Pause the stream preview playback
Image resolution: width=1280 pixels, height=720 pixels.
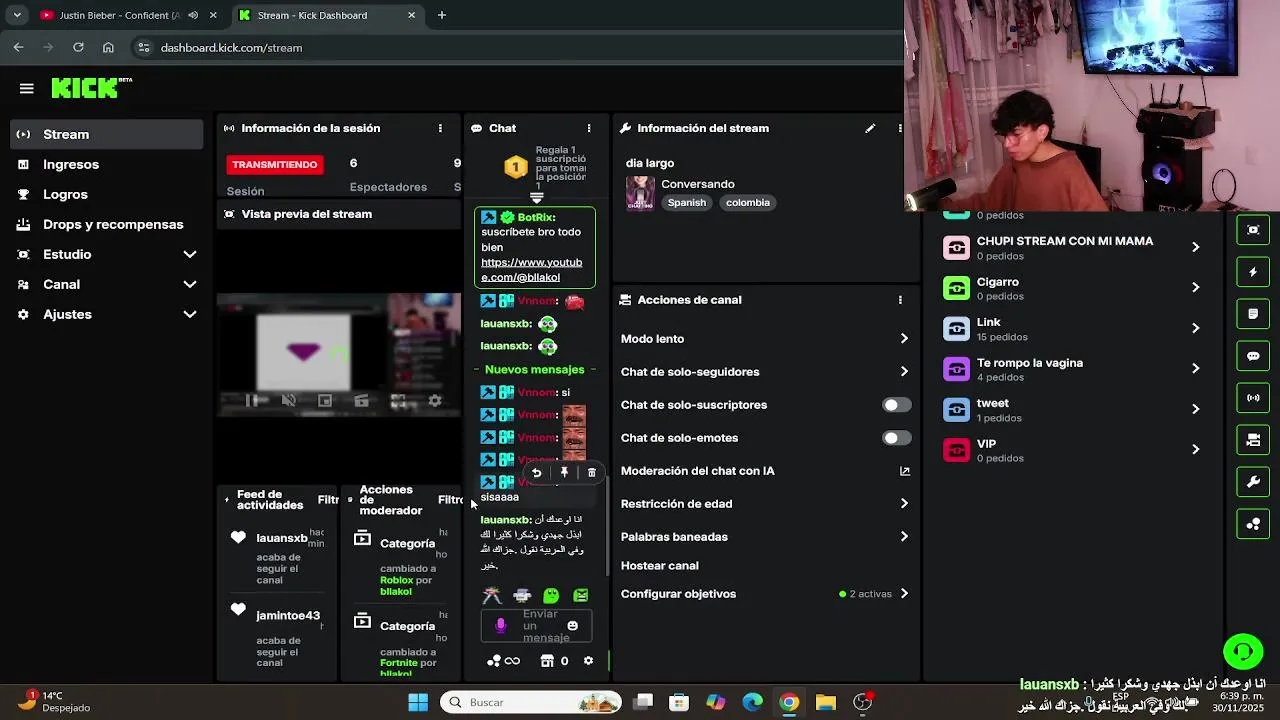(x=253, y=401)
